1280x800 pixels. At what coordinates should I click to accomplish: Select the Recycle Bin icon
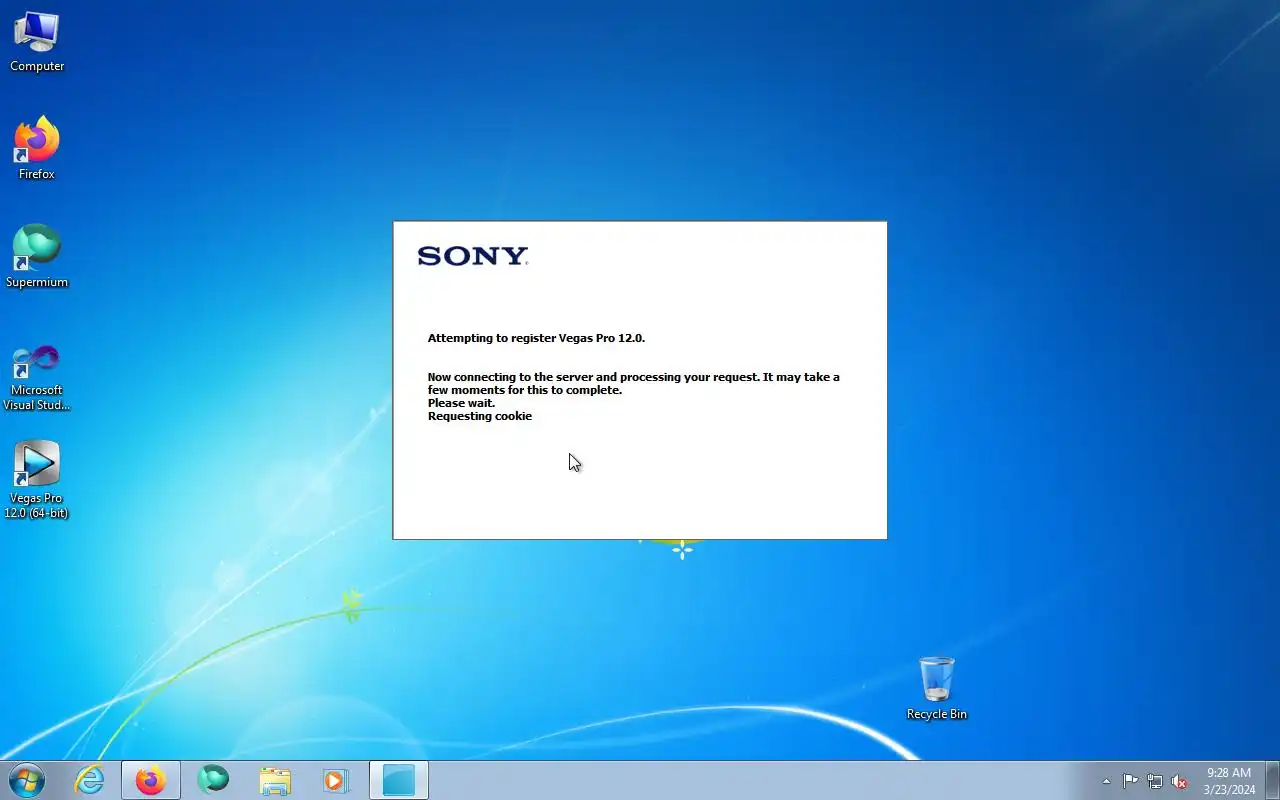[937, 688]
